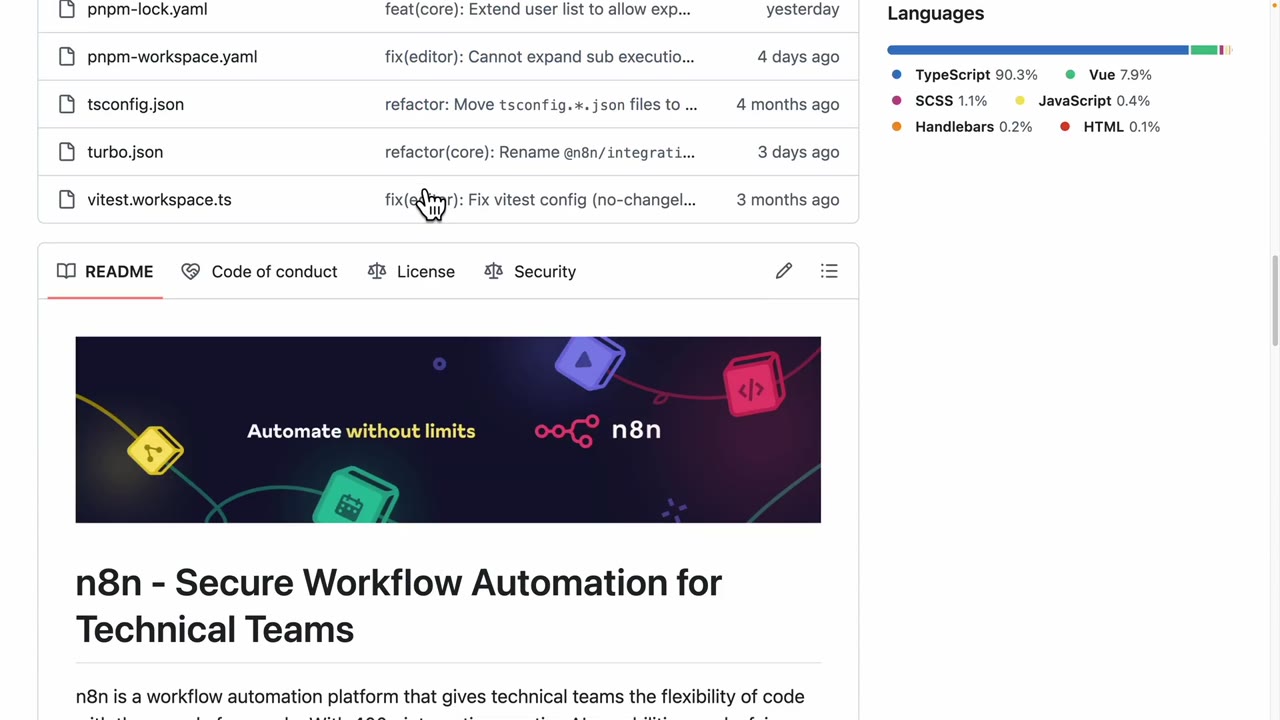Viewport: 1280px width, 720px height.
Task: Click green Vue segment of language bar
Action: point(1204,50)
